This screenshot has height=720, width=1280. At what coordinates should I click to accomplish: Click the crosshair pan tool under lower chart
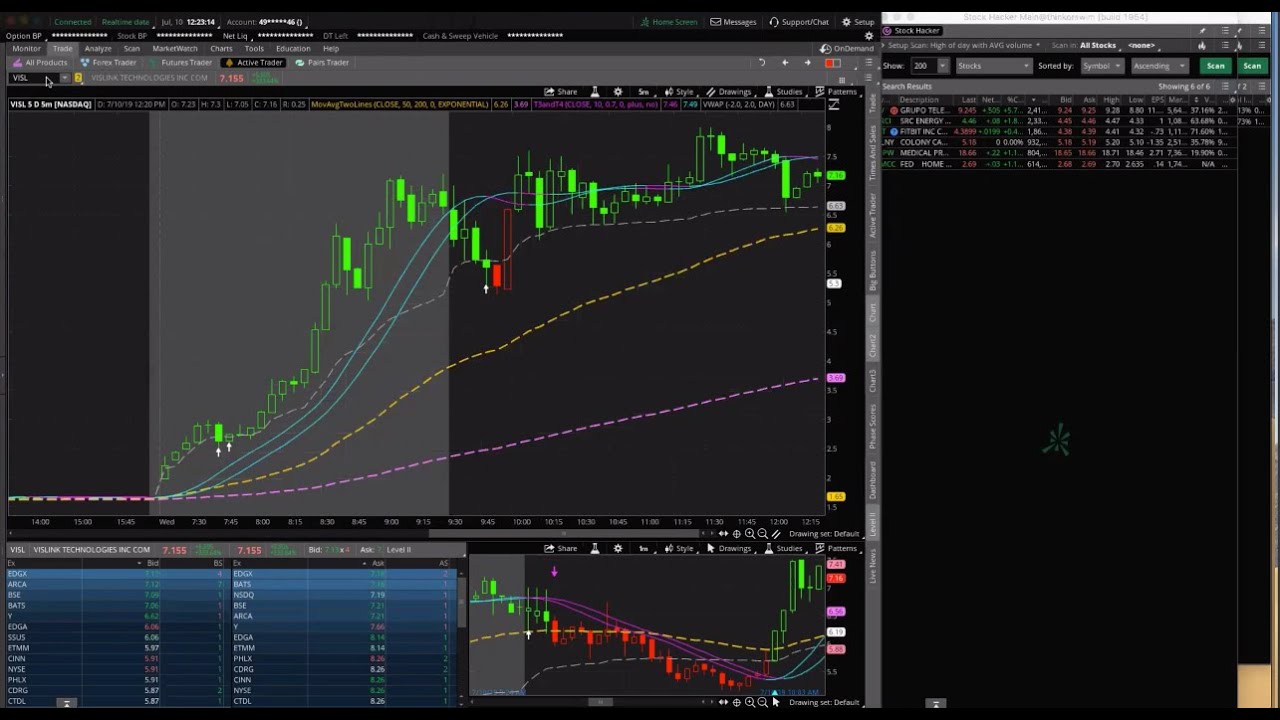click(737, 702)
